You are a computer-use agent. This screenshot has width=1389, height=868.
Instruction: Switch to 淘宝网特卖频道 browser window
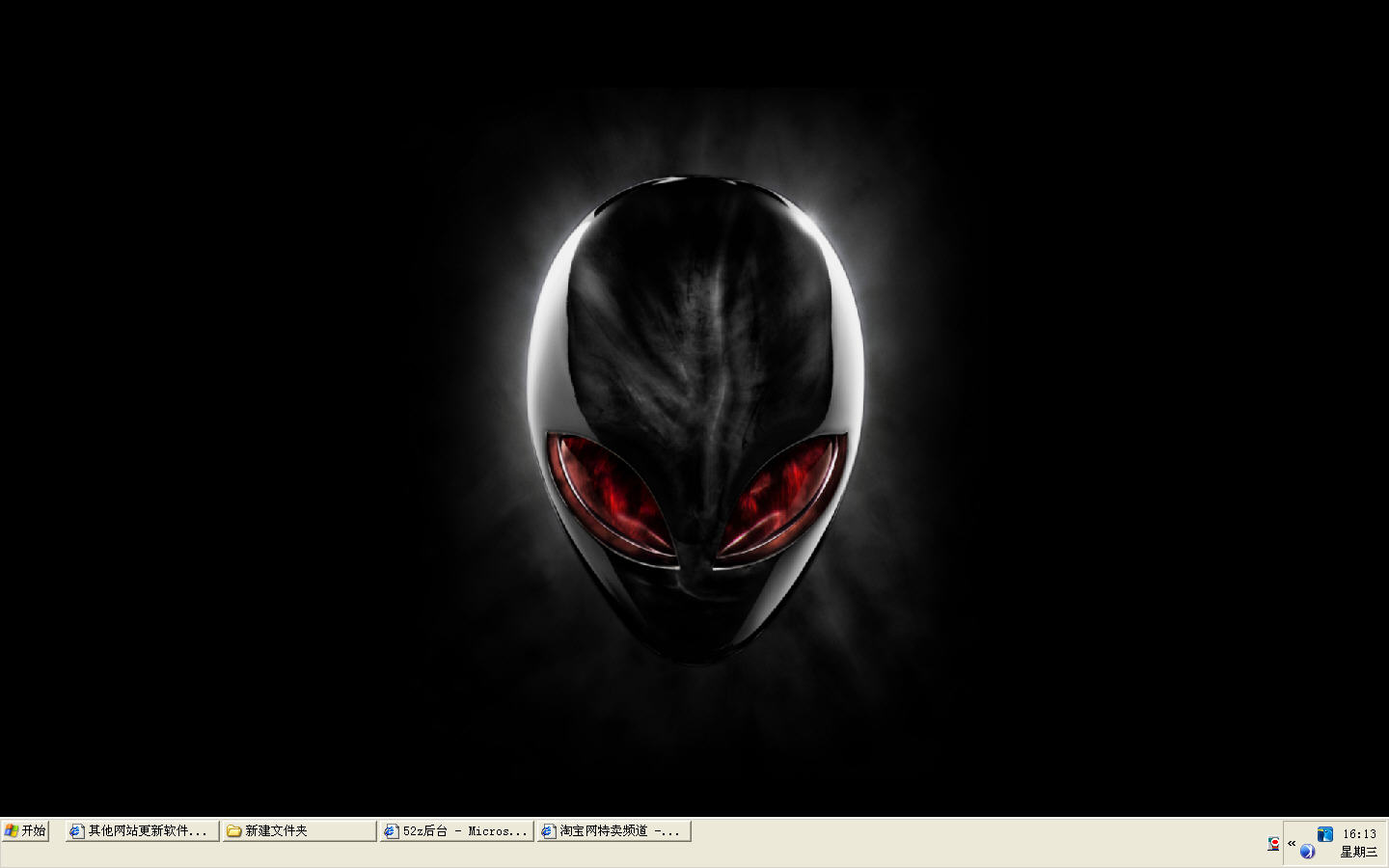point(614,830)
